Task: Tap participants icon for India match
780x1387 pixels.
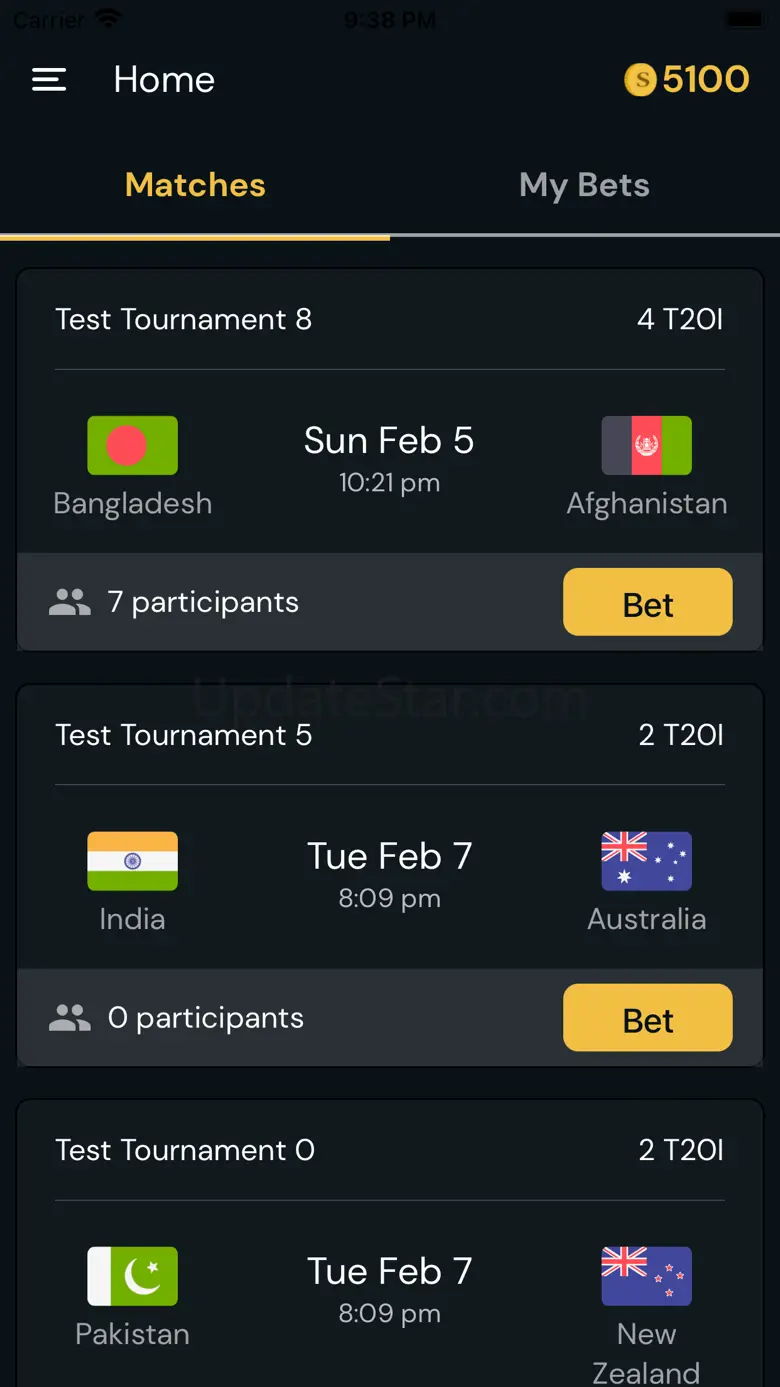Action: click(70, 1018)
